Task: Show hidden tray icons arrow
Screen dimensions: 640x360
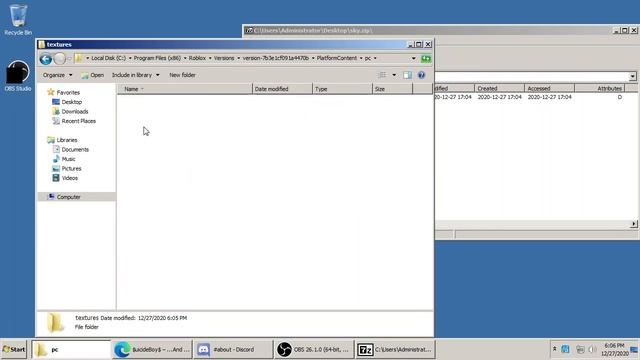Action: point(554,349)
